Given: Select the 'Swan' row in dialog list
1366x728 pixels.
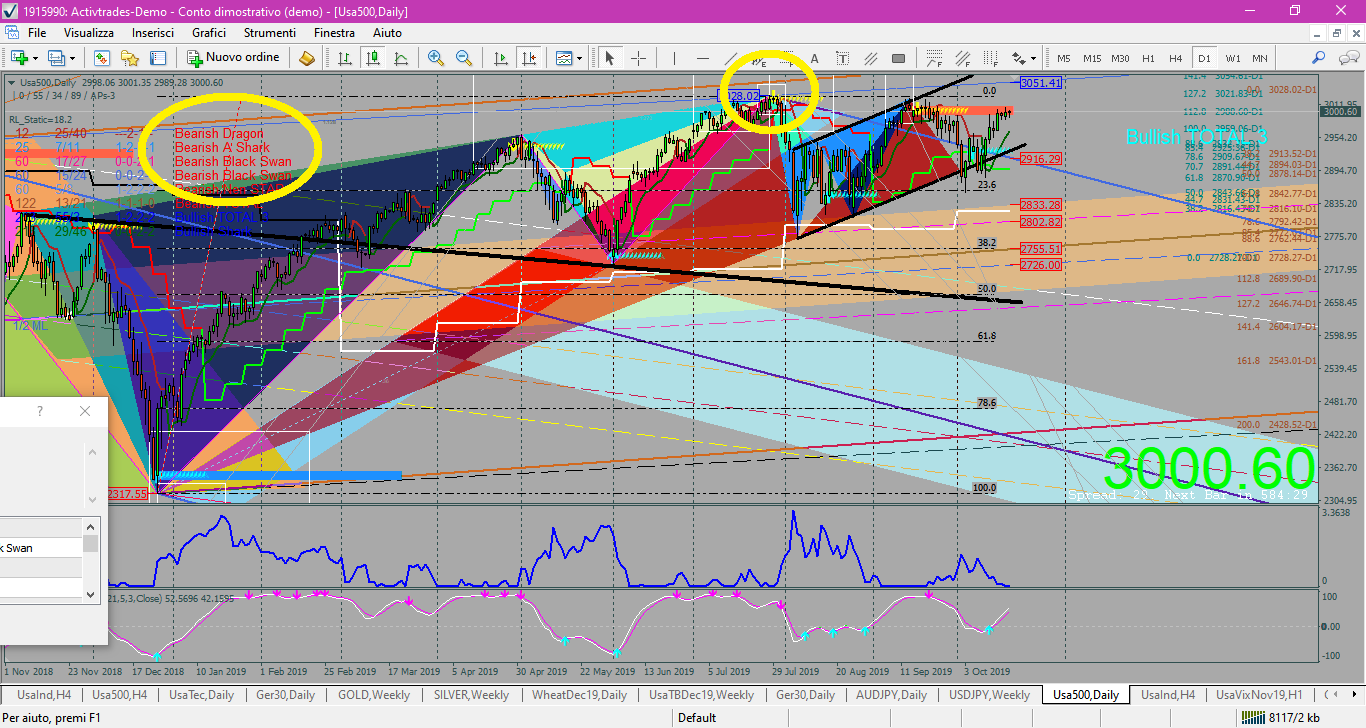Looking at the screenshot, I should [41, 548].
